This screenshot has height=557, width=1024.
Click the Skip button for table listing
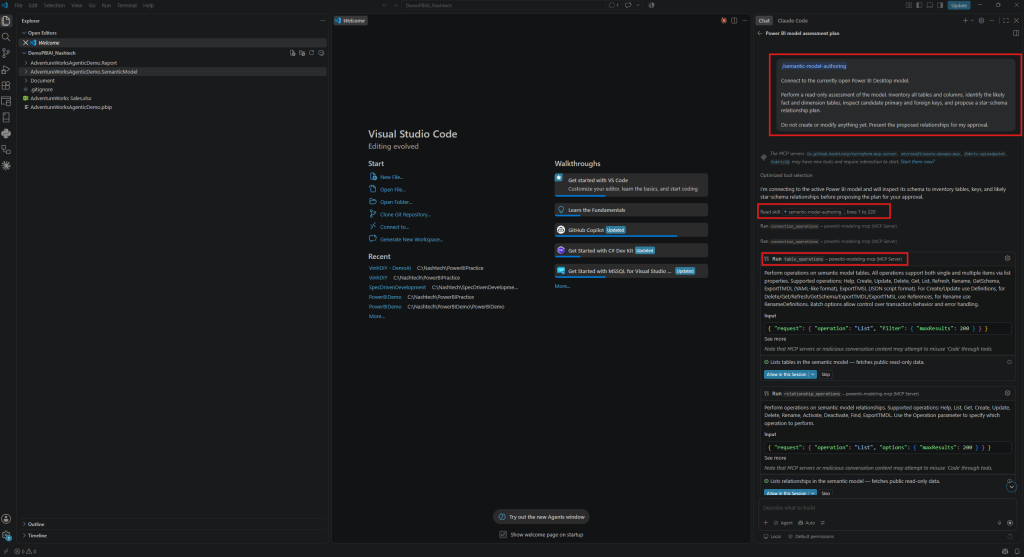tap(825, 374)
